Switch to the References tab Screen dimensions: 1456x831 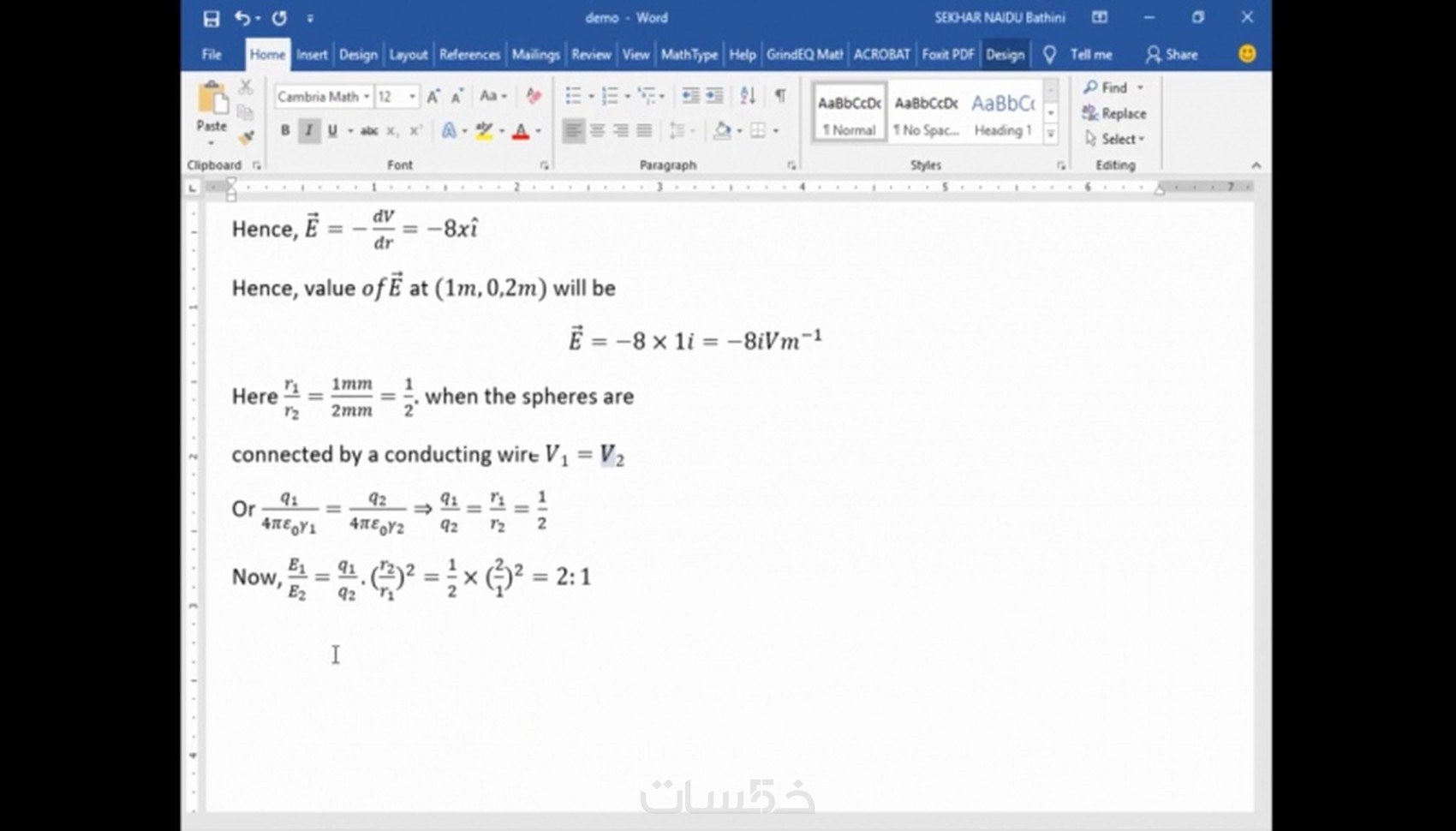[x=469, y=54]
